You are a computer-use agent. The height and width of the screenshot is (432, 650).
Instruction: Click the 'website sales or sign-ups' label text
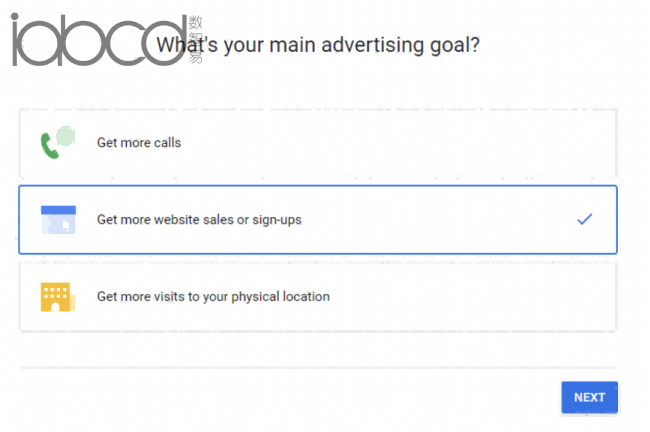point(228,220)
